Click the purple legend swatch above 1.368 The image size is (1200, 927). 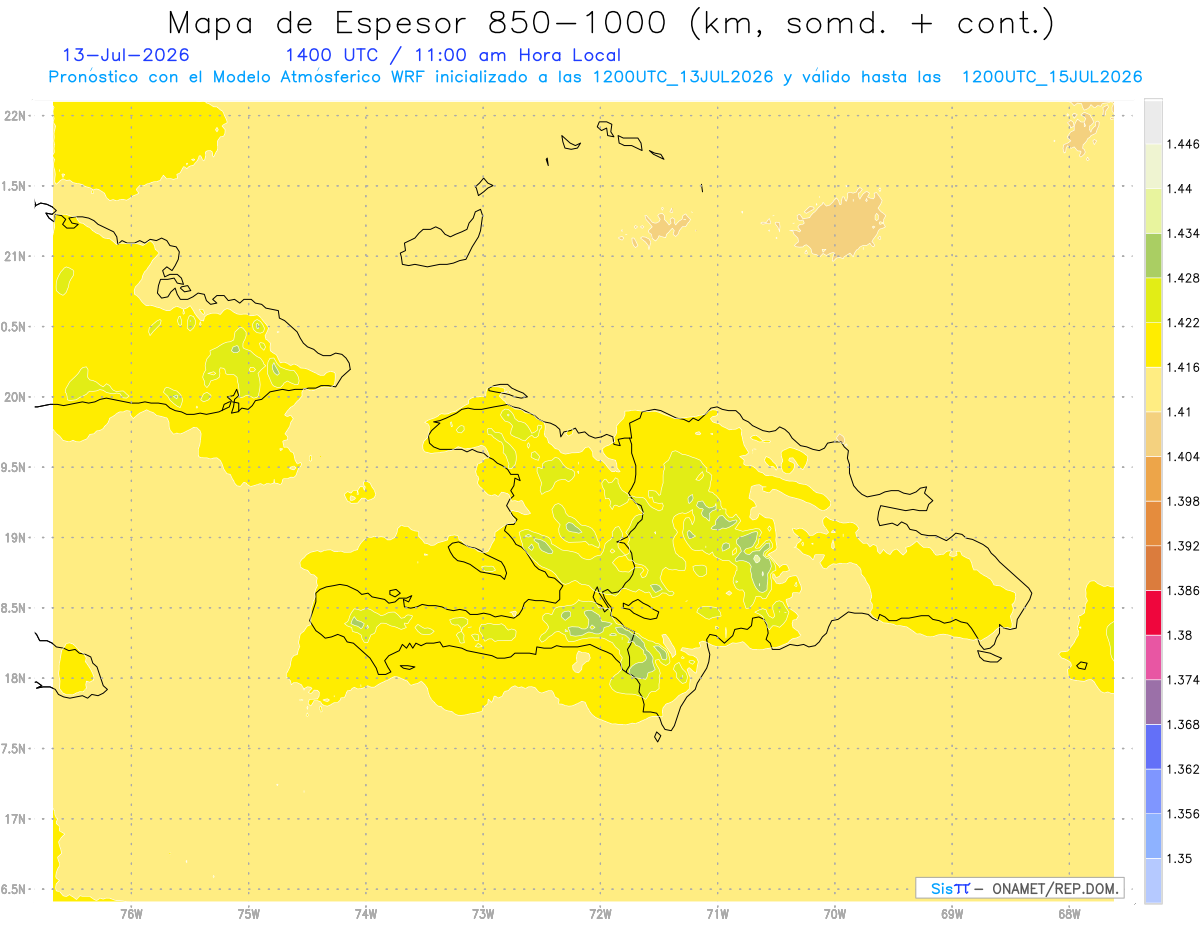click(1153, 701)
